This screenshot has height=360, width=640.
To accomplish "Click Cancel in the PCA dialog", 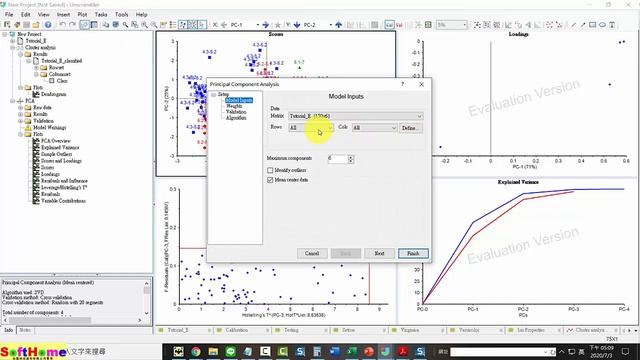I will pyautogui.click(x=312, y=253).
